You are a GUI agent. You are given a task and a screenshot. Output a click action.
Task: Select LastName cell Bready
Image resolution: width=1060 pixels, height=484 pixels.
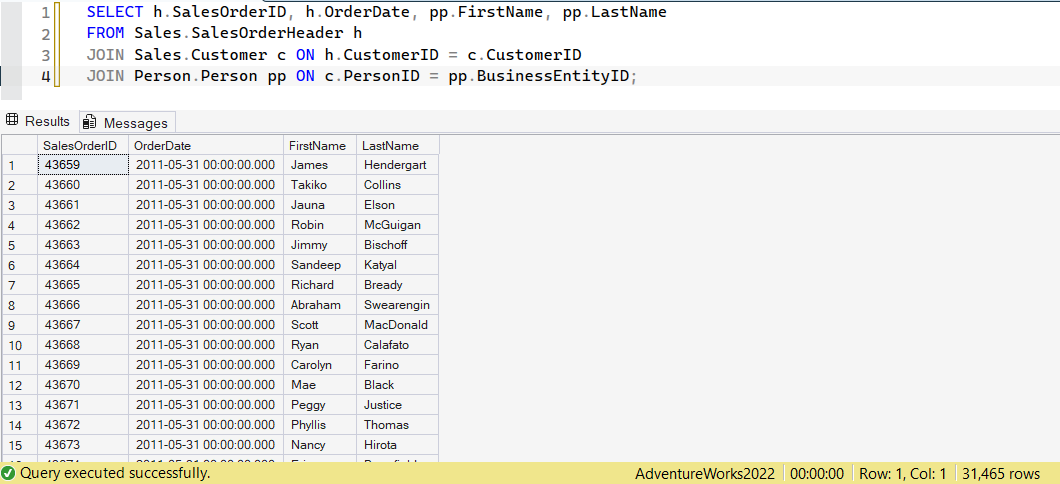[x=398, y=285]
